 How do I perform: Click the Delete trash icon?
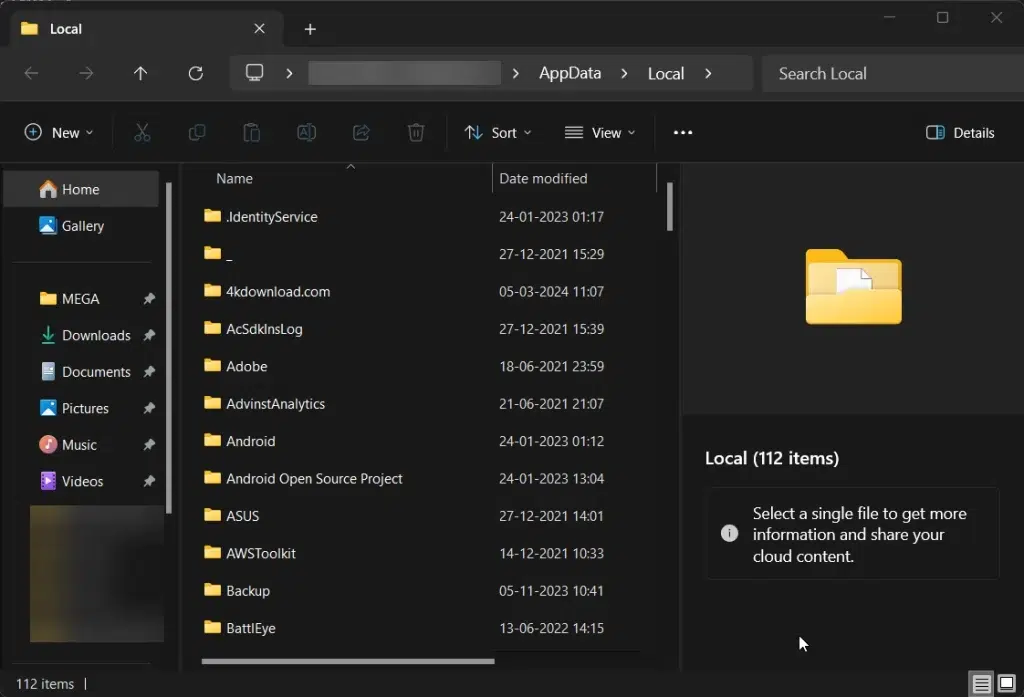pos(416,133)
